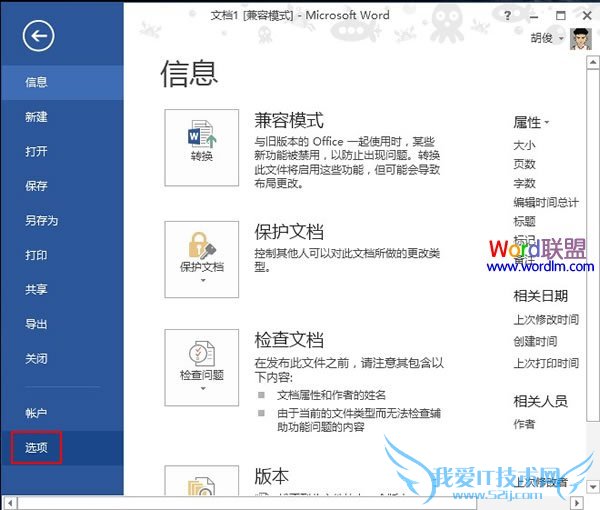Select the 另存为 (Save As) menu item
This screenshot has width=600, height=510.
[62, 221]
